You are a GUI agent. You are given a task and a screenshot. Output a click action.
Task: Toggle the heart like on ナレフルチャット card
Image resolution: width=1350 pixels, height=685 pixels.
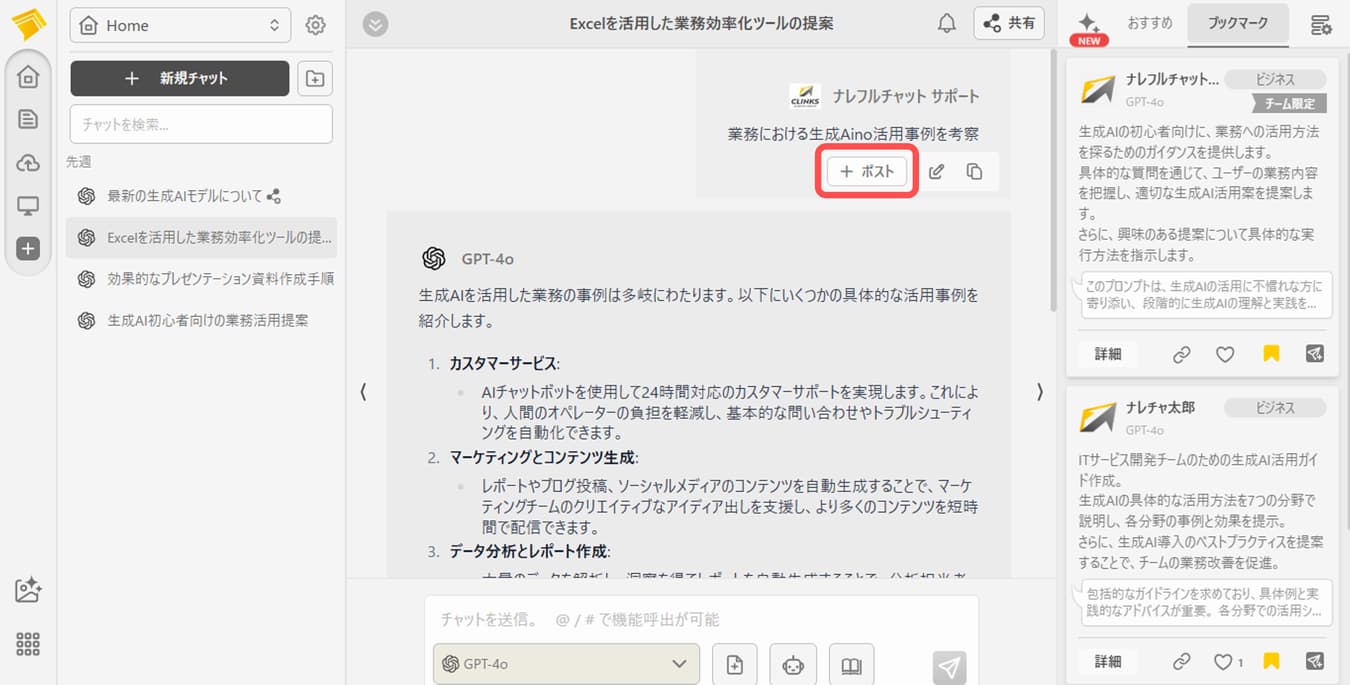1225,354
